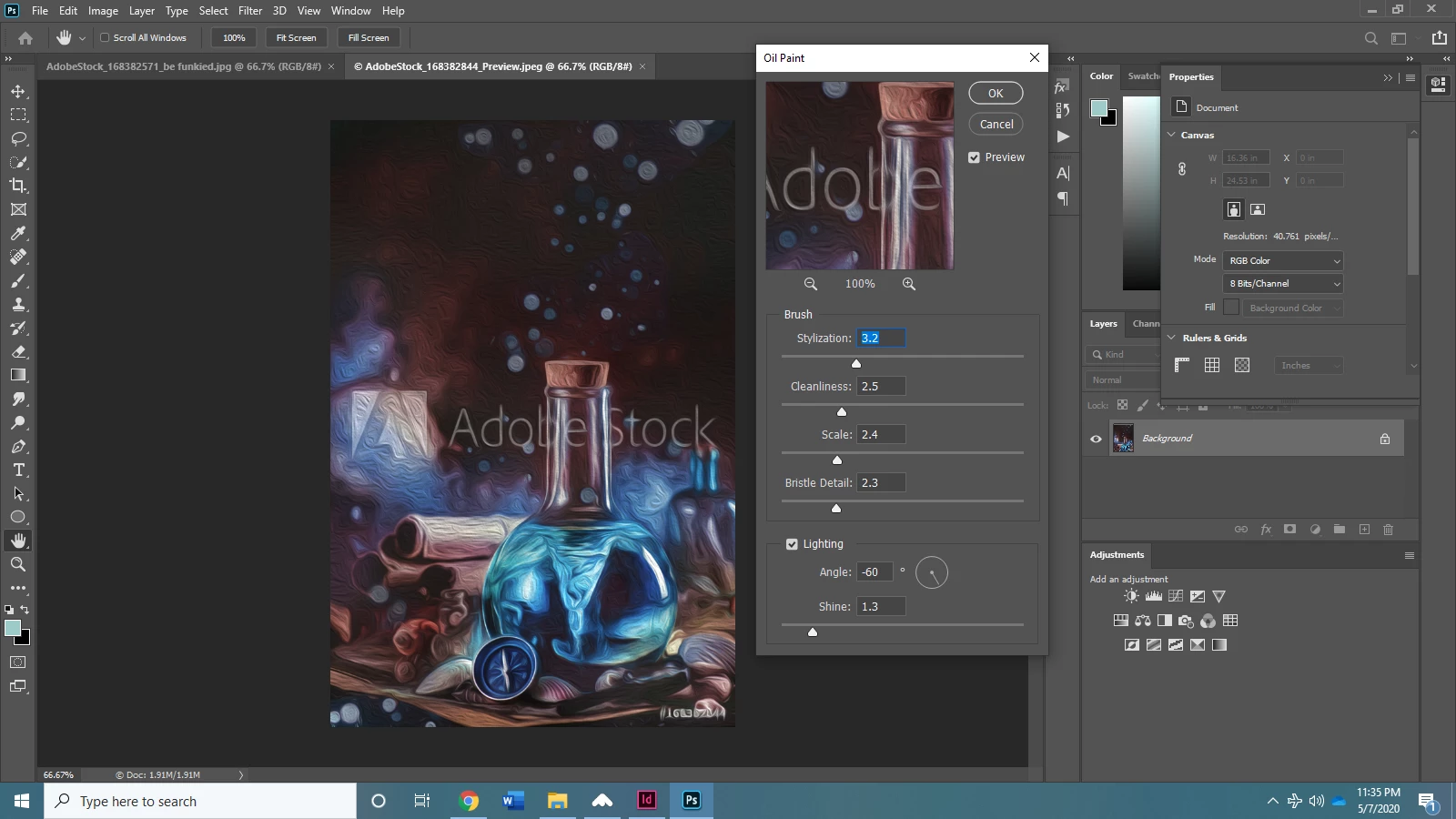The width and height of the screenshot is (1456, 819).
Task: Select landscape canvas orientation
Action: [x=1258, y=209]
